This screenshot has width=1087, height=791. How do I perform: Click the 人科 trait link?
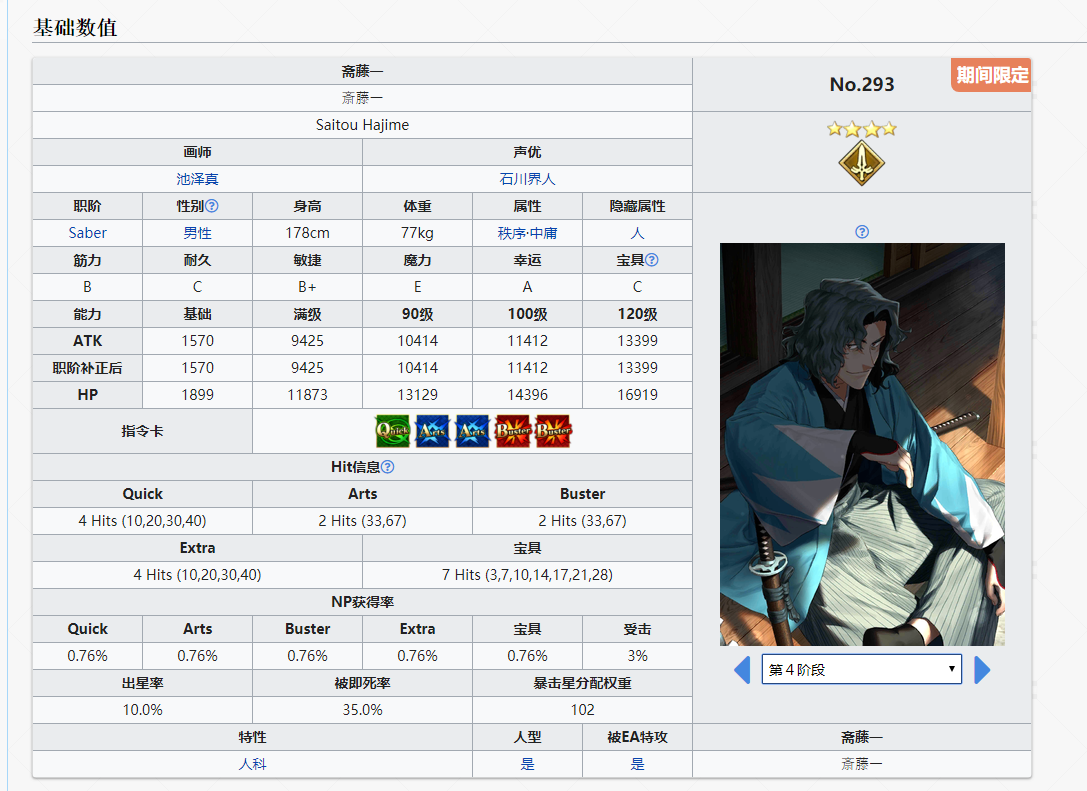[252, 764]
